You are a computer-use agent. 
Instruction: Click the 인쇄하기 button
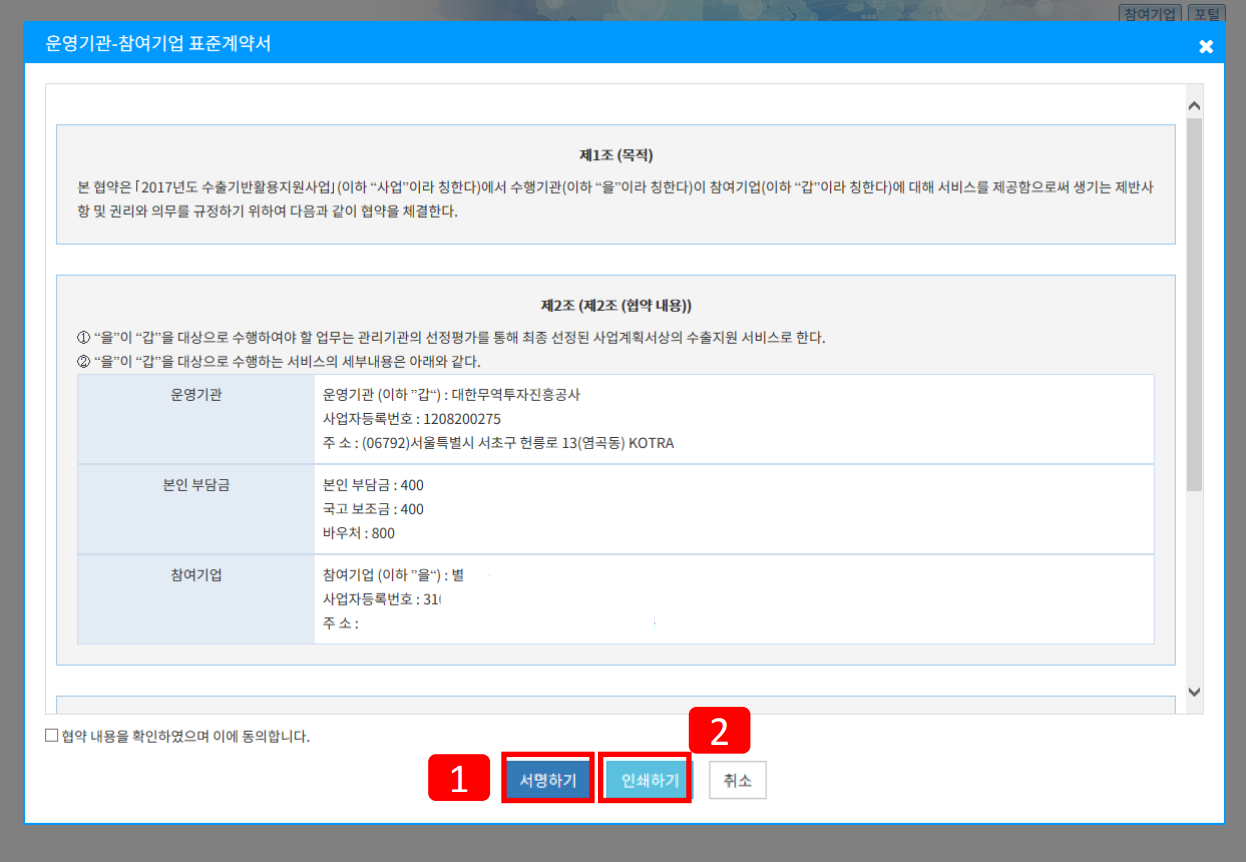click(650, 780)
